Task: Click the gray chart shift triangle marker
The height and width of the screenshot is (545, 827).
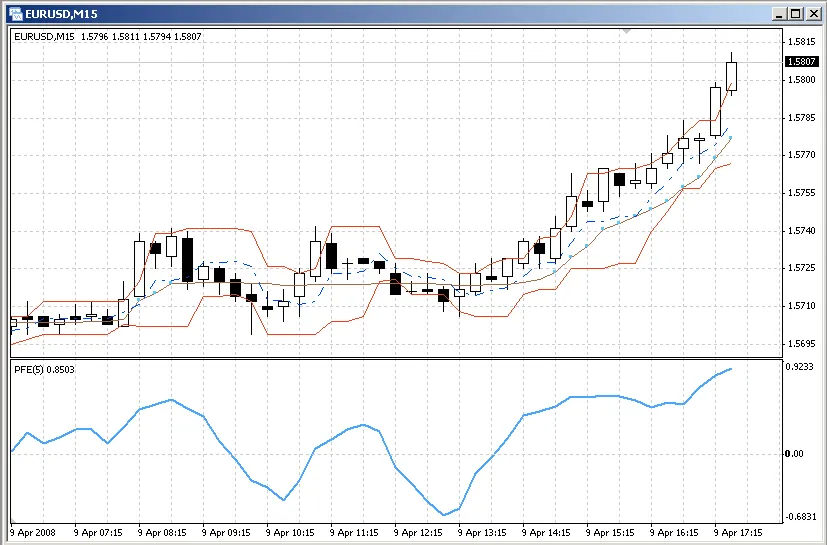Action: [x=627, y=32]
